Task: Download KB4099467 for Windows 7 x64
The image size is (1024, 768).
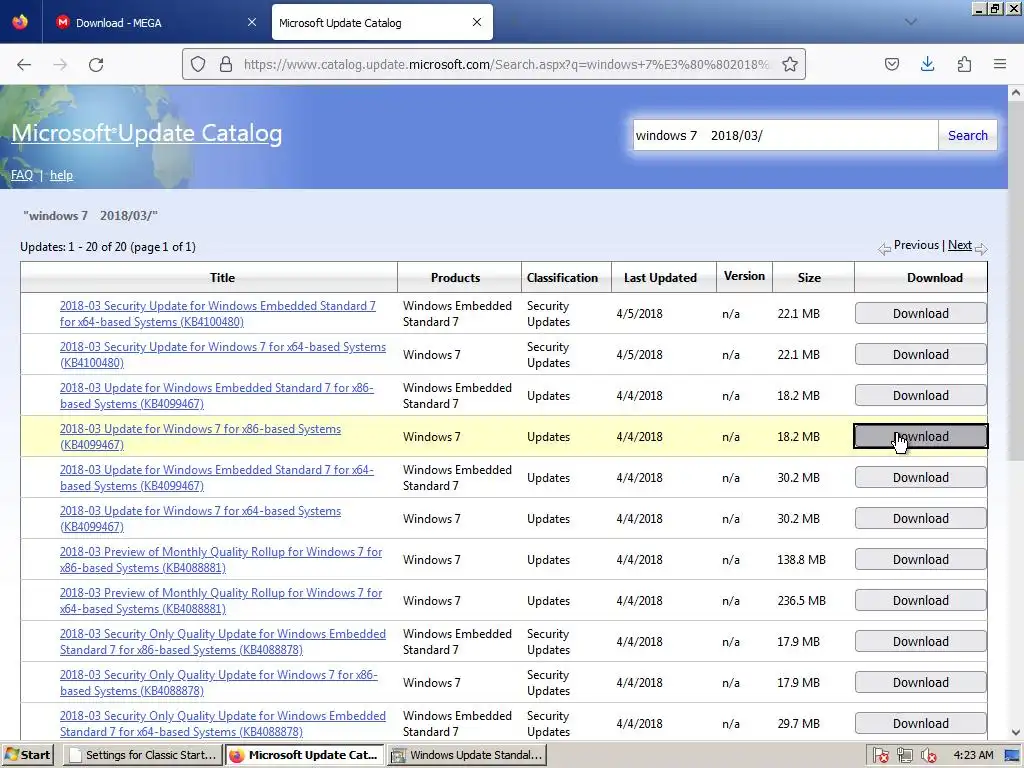Action: [920, 519]
